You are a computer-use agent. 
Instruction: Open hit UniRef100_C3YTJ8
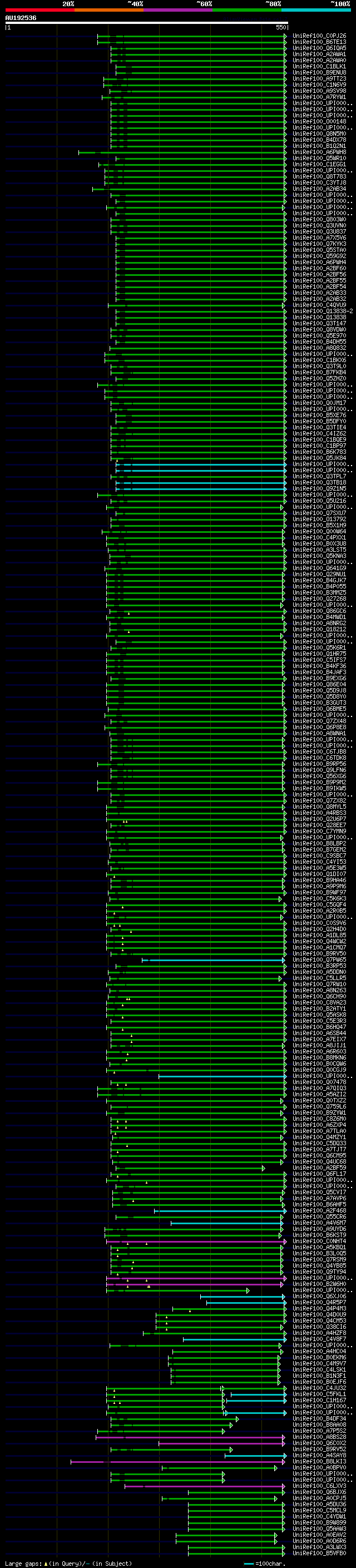pos(319,182)
